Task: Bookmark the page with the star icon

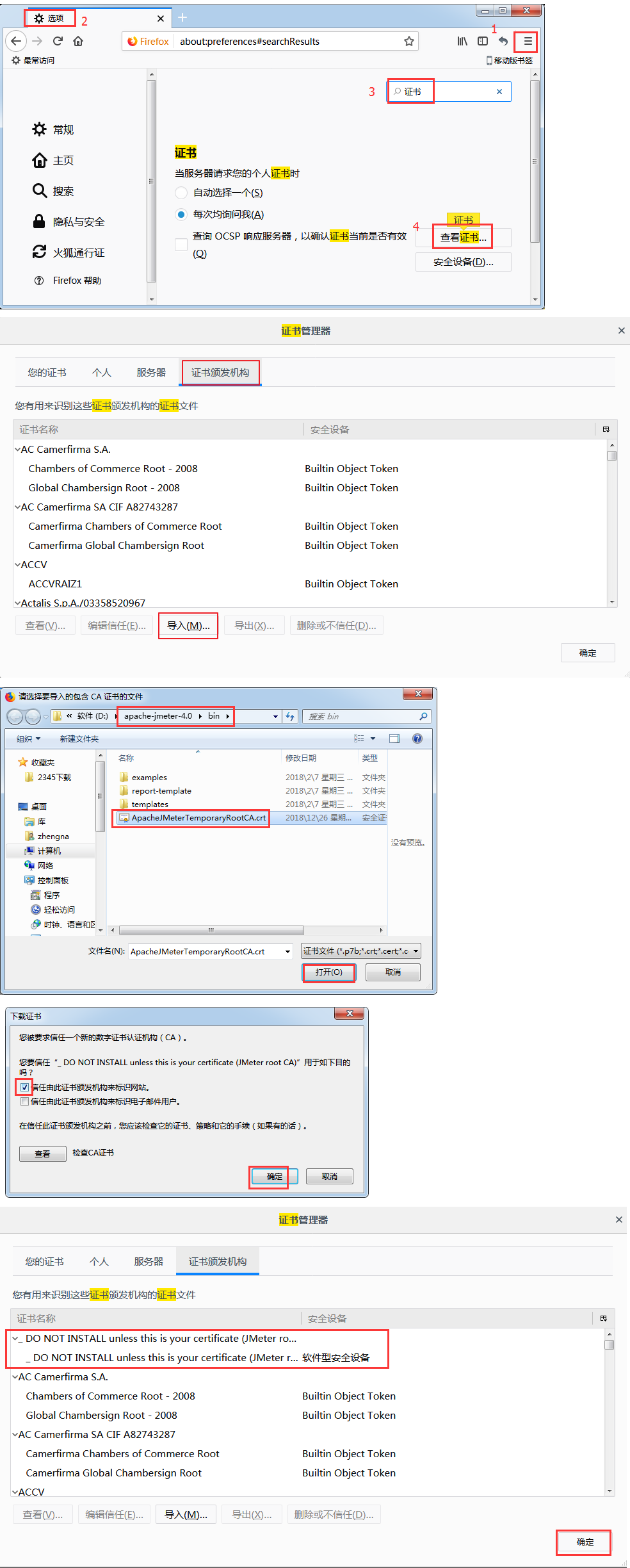Action: (408, 42)
